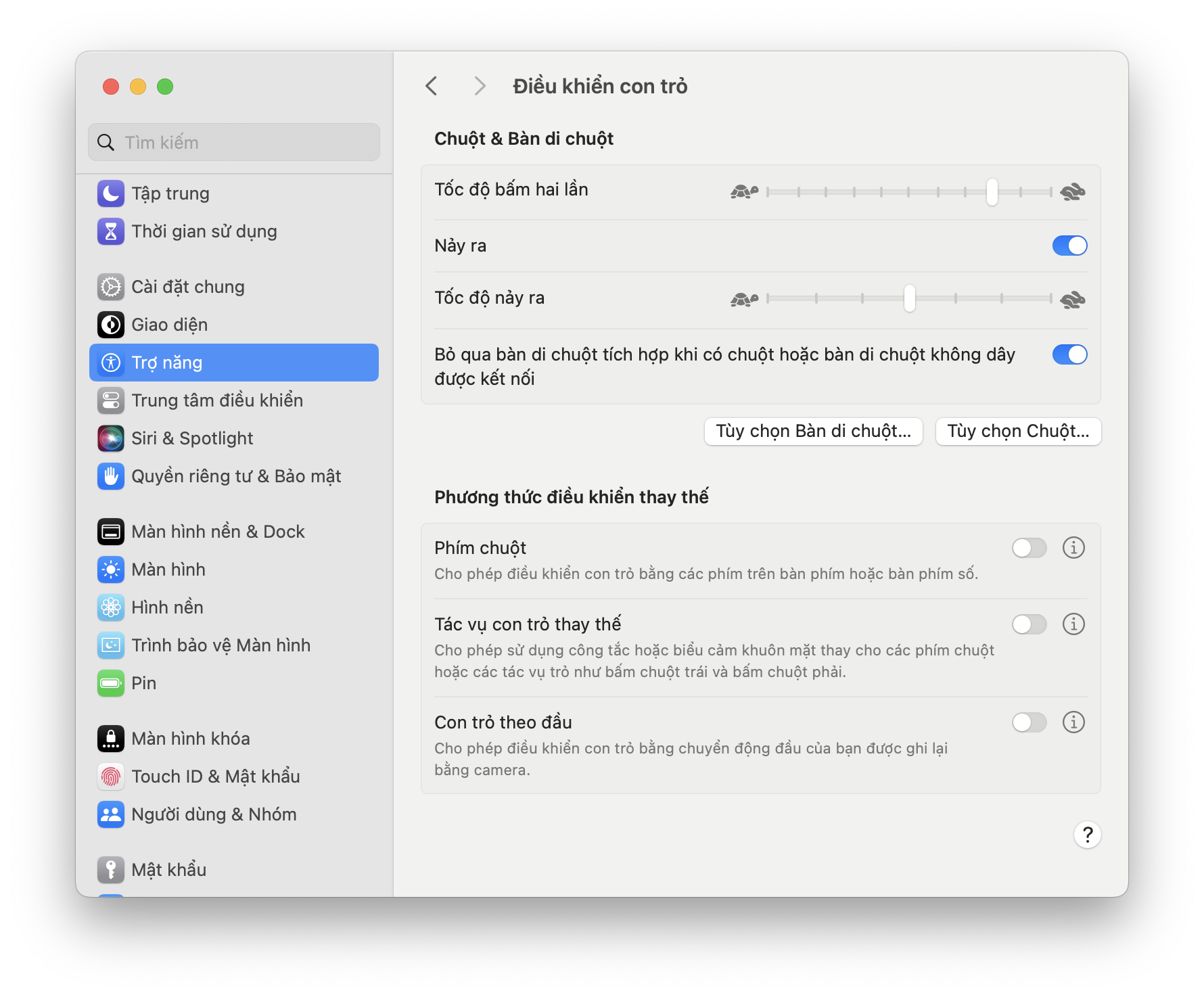1204x997 pixels.
Task: Adjust the Tốc độ bấm hai lần slider
Action: coord(909,192)
